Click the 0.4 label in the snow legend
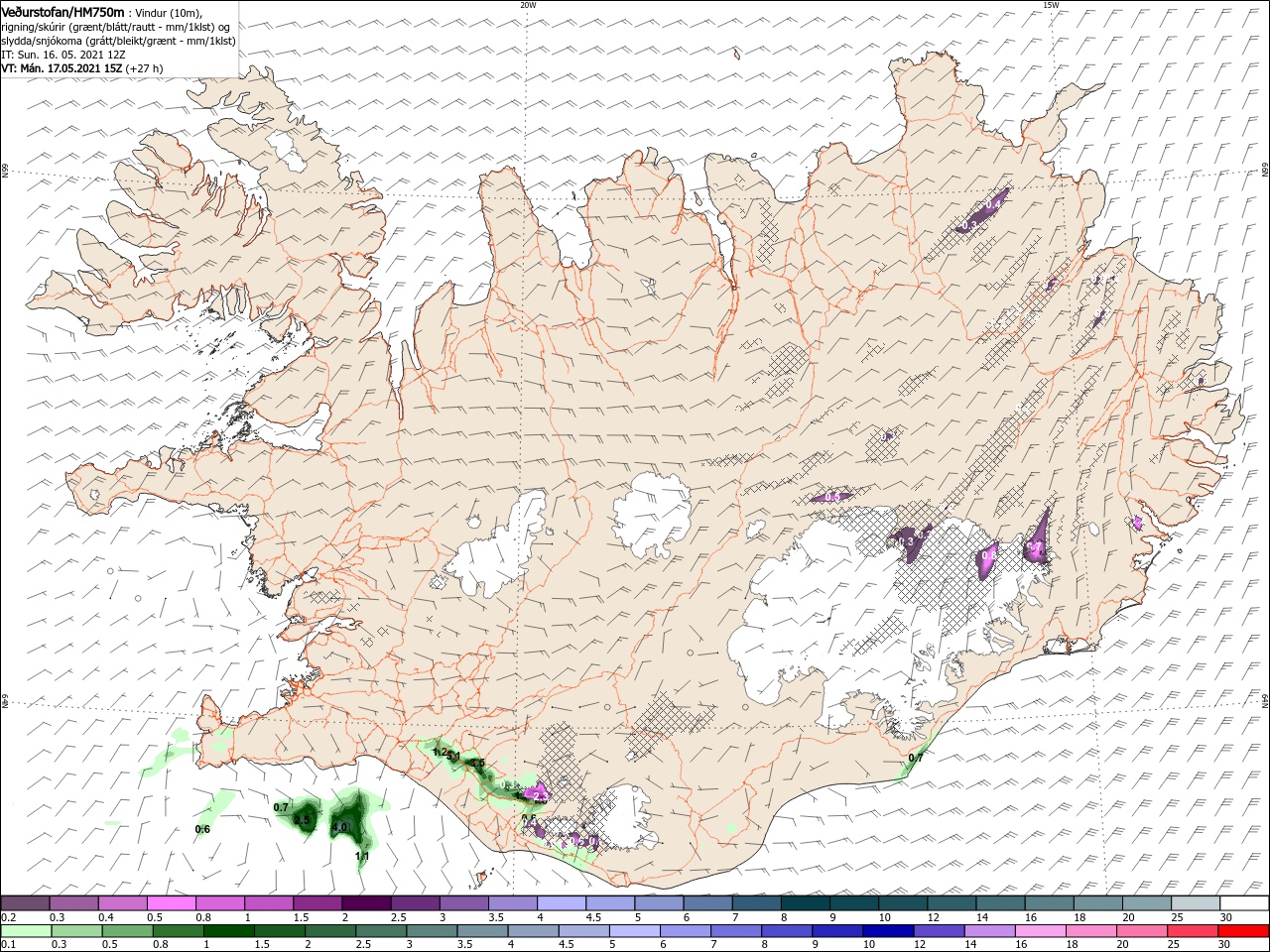This screenshot has height=952, width=1270. point(106,918)
